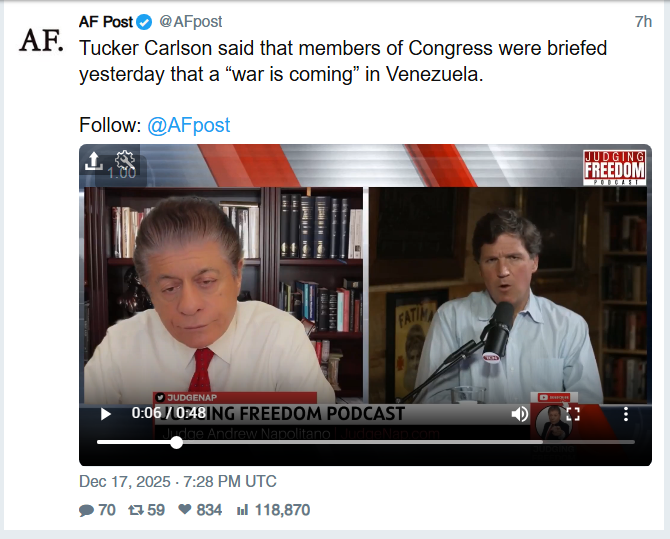
Task: Click the 0:06 / 0:48 time display
Action: [169, 413]
